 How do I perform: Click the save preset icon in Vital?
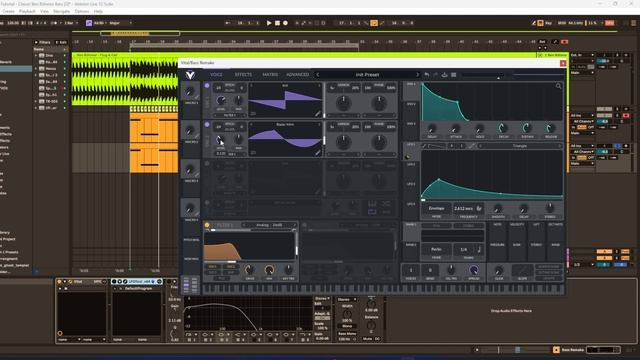point(444,75)
